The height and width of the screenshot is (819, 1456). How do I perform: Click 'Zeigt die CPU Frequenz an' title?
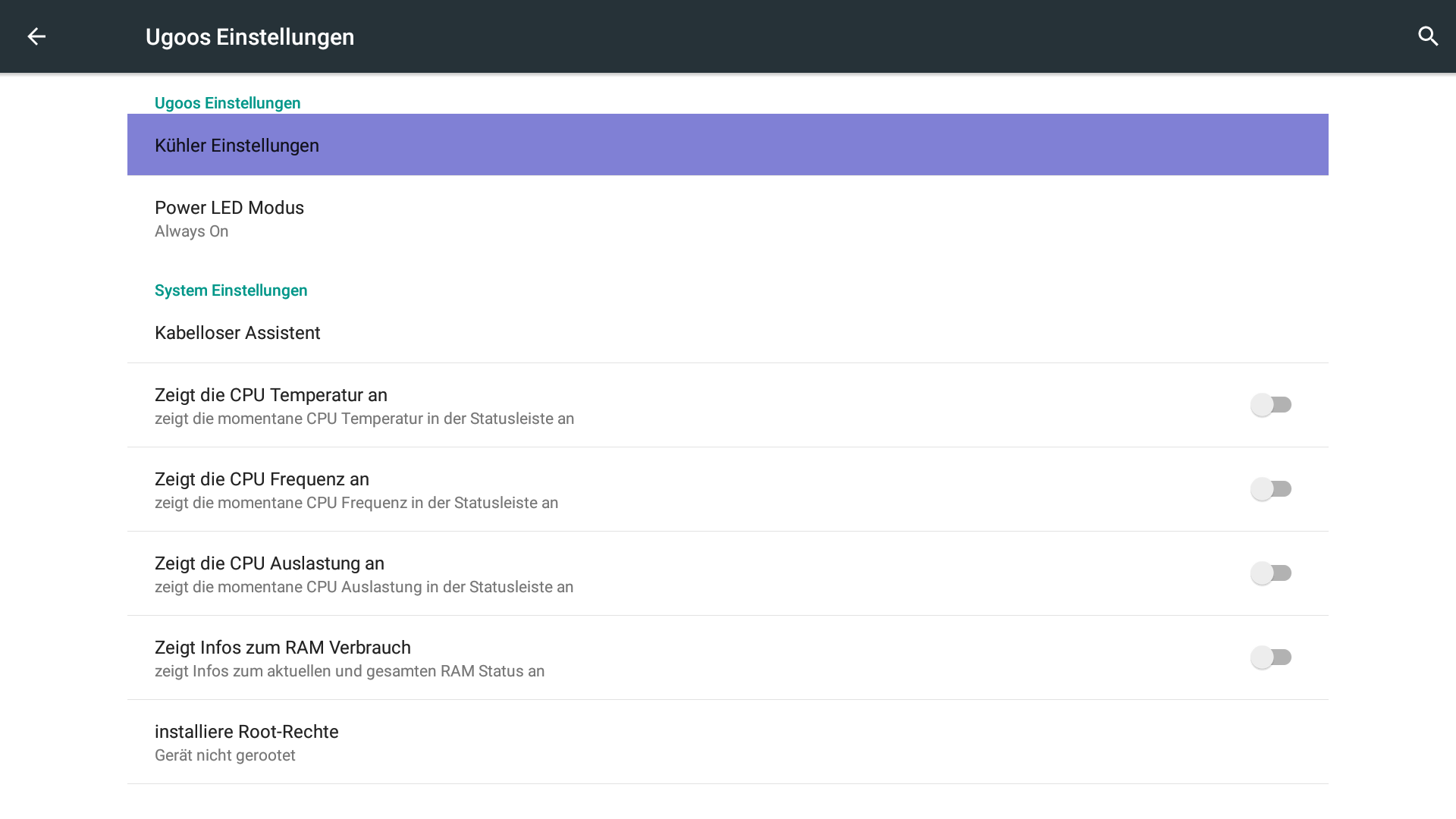pos(262,479)
